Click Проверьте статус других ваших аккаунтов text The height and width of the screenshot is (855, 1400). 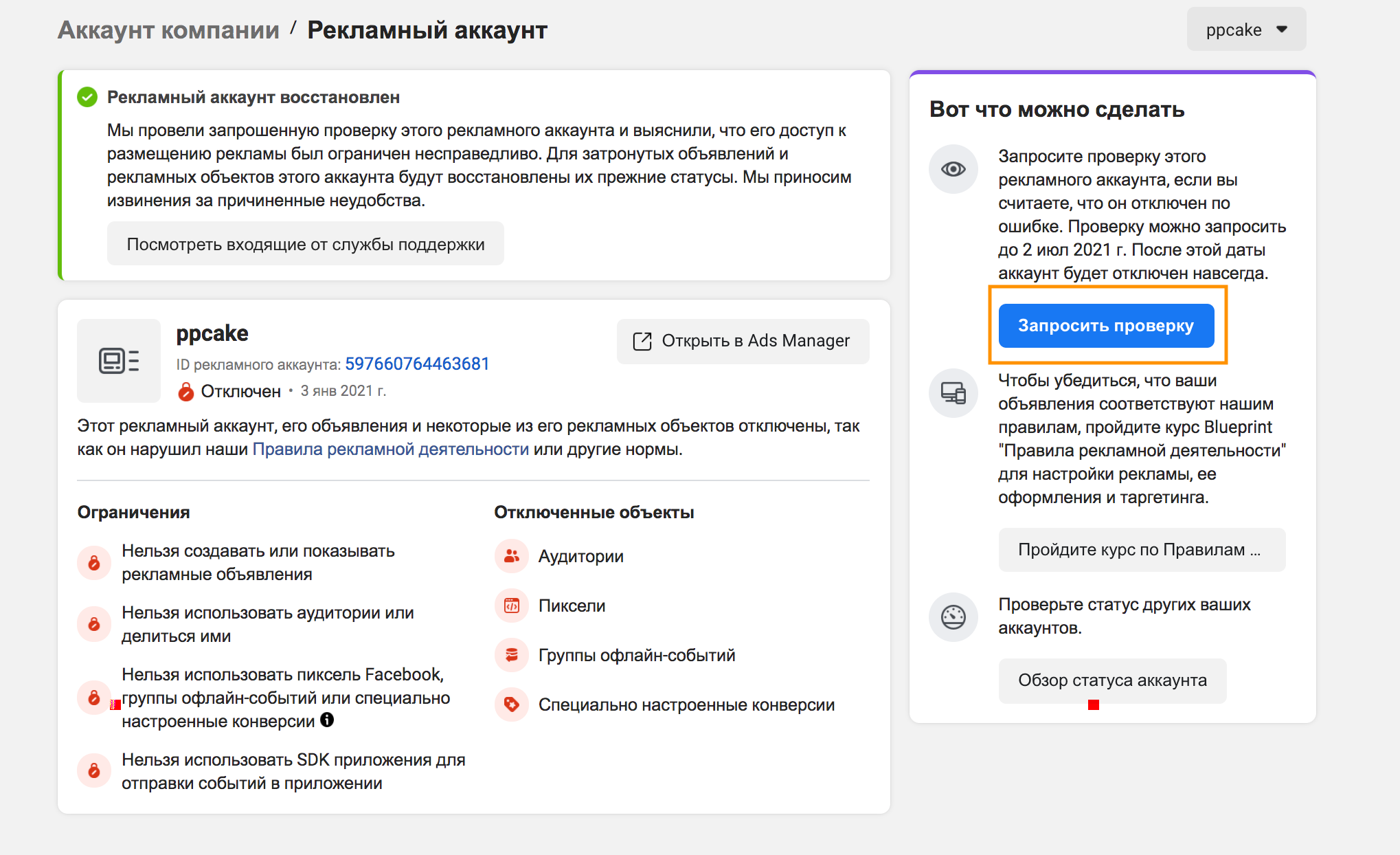click(x=1124, y=616)
